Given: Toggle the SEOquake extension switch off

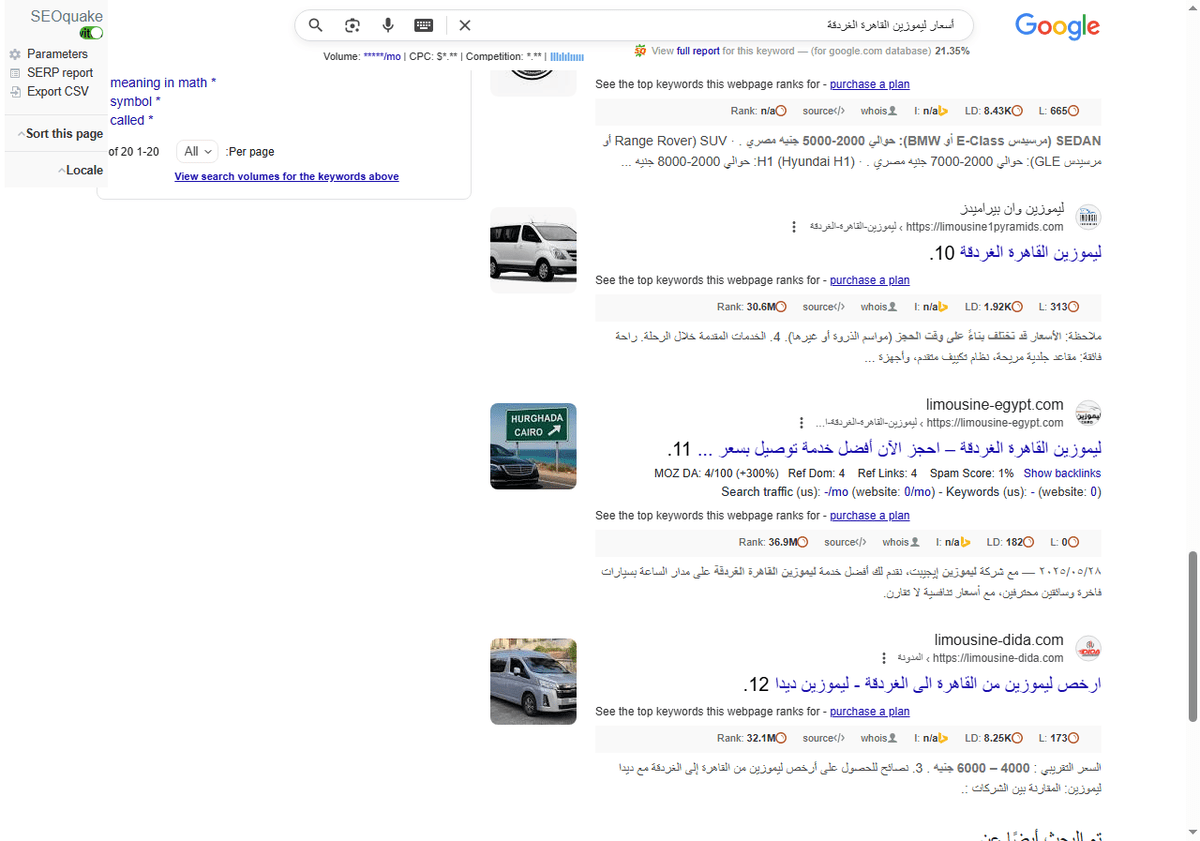Looking at the screenshot, I should point(90,32).
